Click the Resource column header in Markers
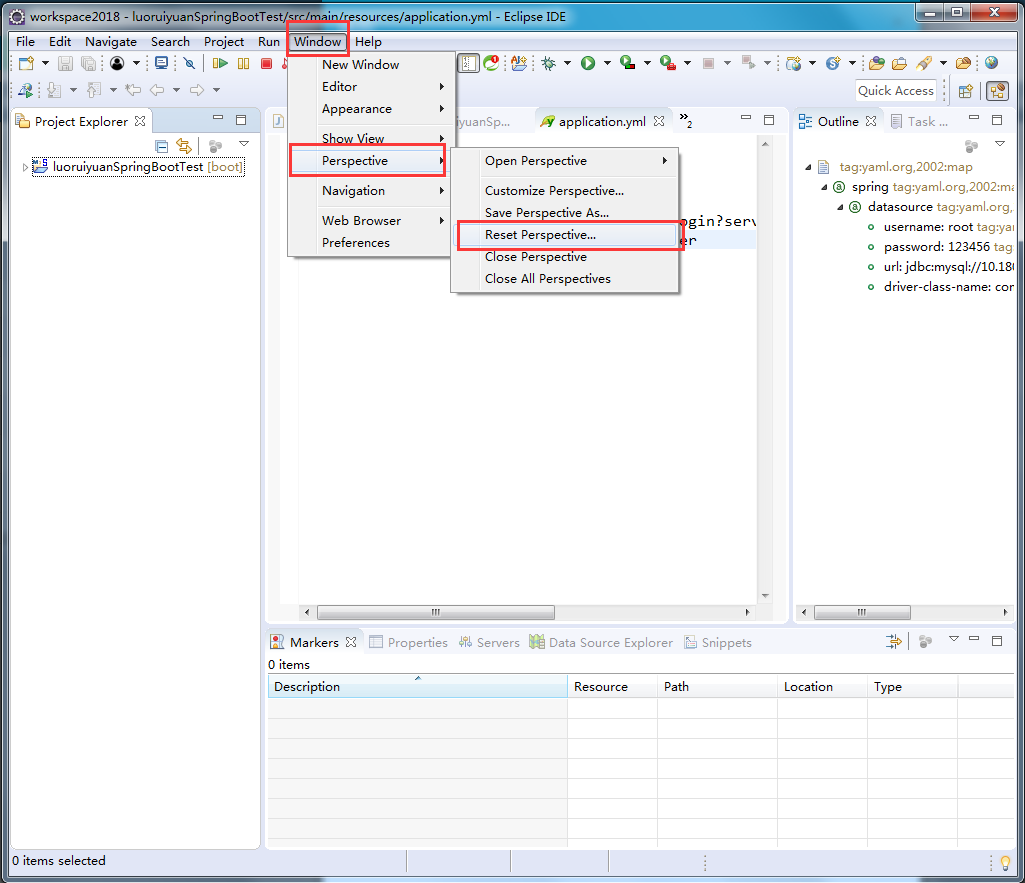This screenshot has width=1025, height=883. 612,686
